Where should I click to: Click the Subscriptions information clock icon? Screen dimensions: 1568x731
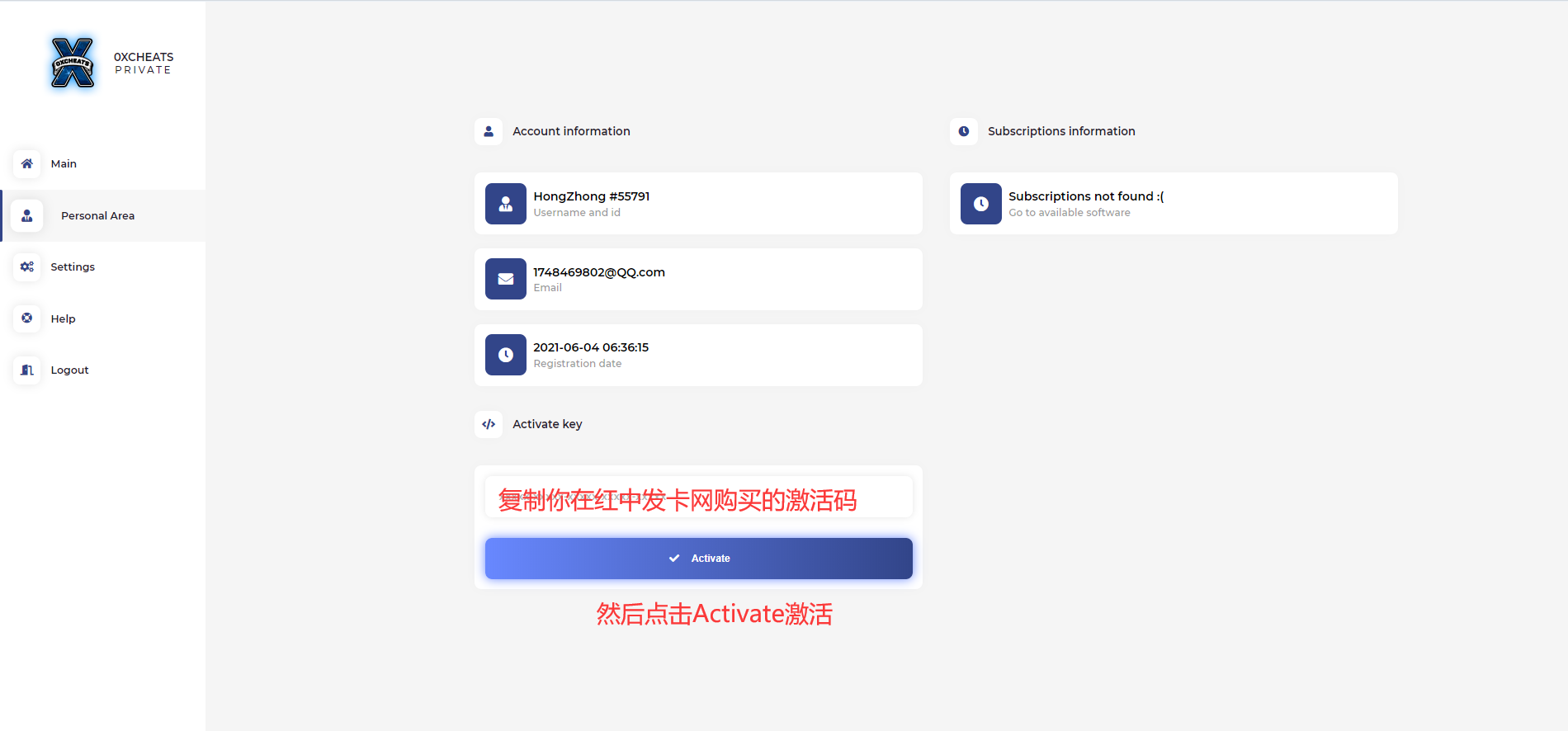tap(964, 131)
